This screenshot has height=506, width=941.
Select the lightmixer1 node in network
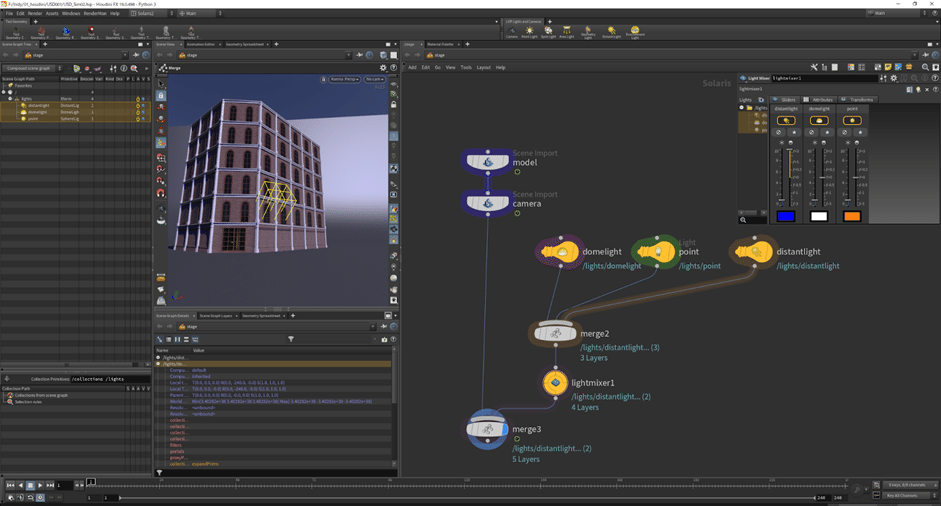point(555,382)
